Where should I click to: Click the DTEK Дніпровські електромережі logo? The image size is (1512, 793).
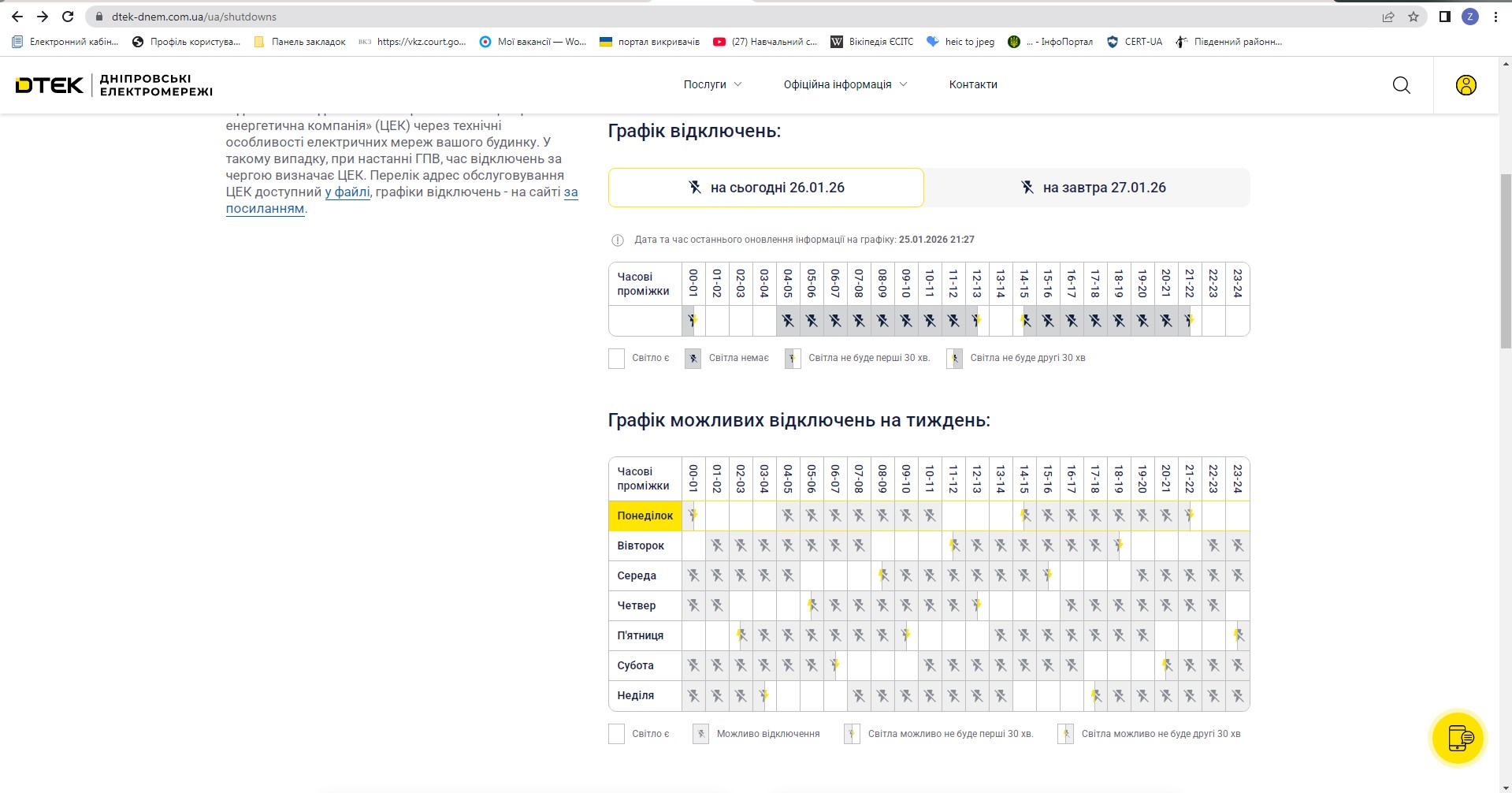click(x=114, y=85)
